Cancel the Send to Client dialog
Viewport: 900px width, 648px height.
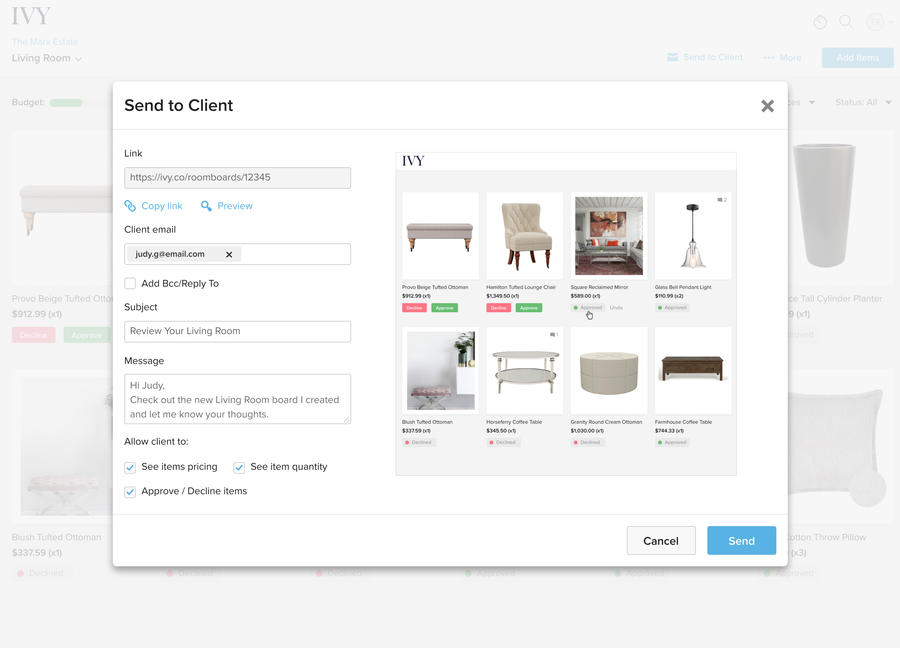click(x=661, y=541)
